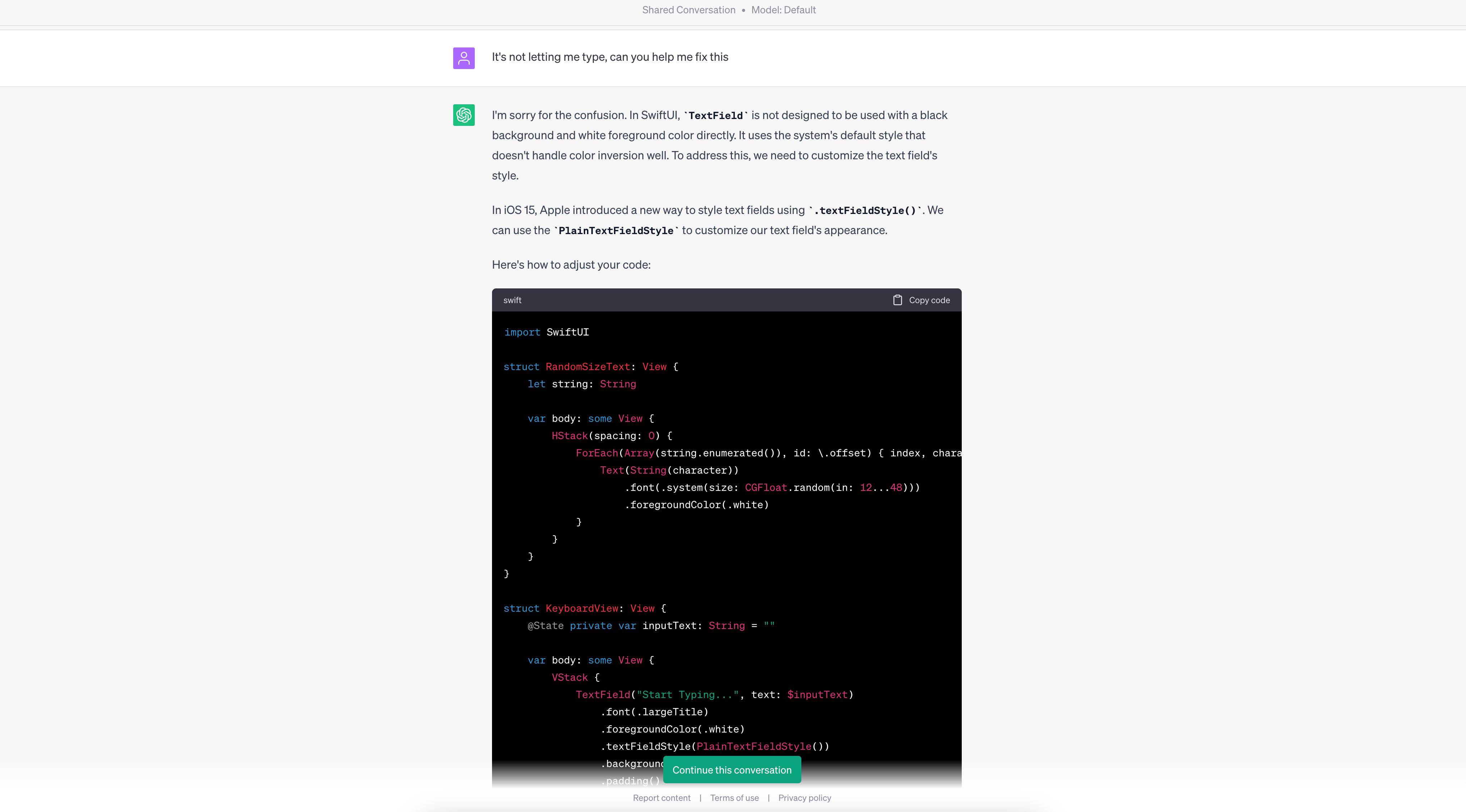
Task: Click the struct KeyboardView line
Action: click(584, 608)
